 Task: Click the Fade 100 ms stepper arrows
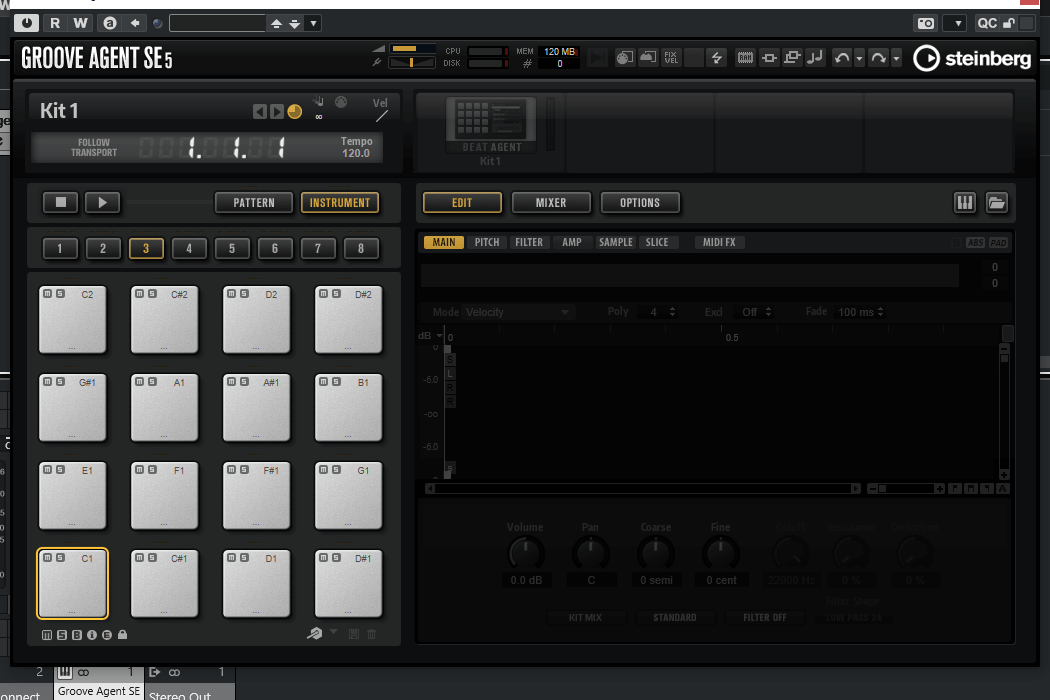click(x=881, y=312)
